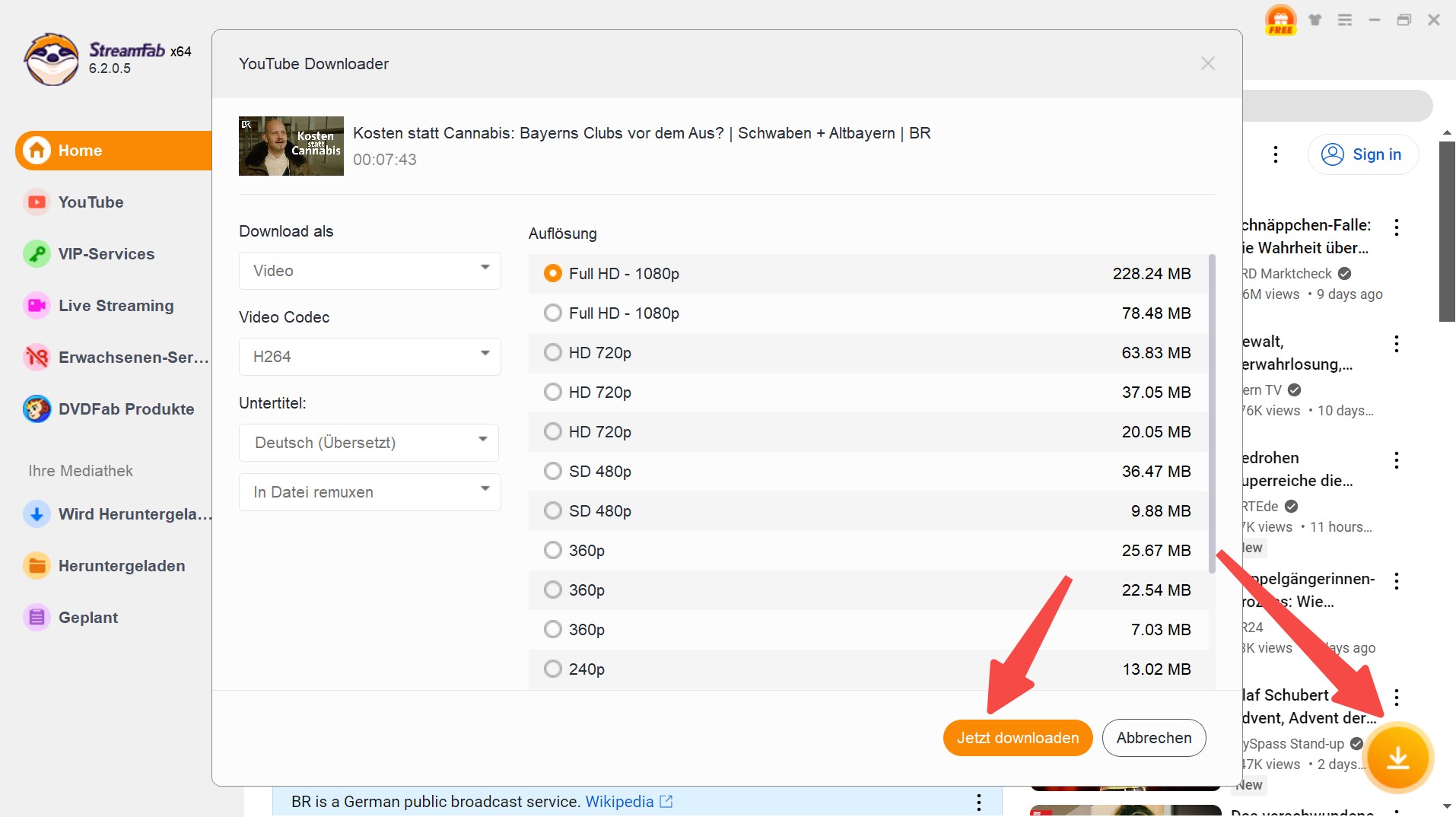Screen dimensions: 1456x817
Task: Click the resolution list scrollbar
Action: [x=1212, y=414]
